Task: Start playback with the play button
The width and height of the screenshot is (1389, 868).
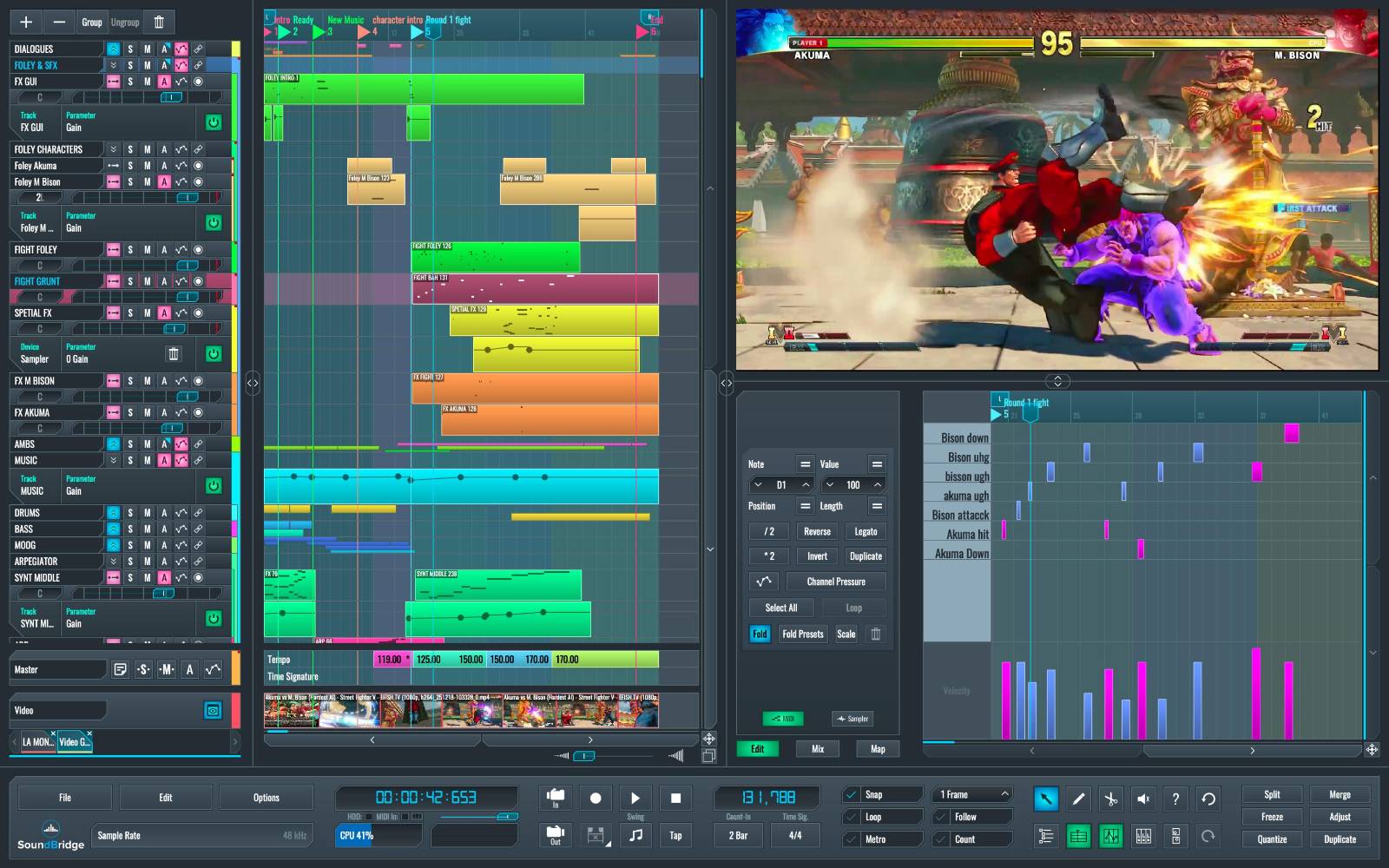Action: point(635,798)
